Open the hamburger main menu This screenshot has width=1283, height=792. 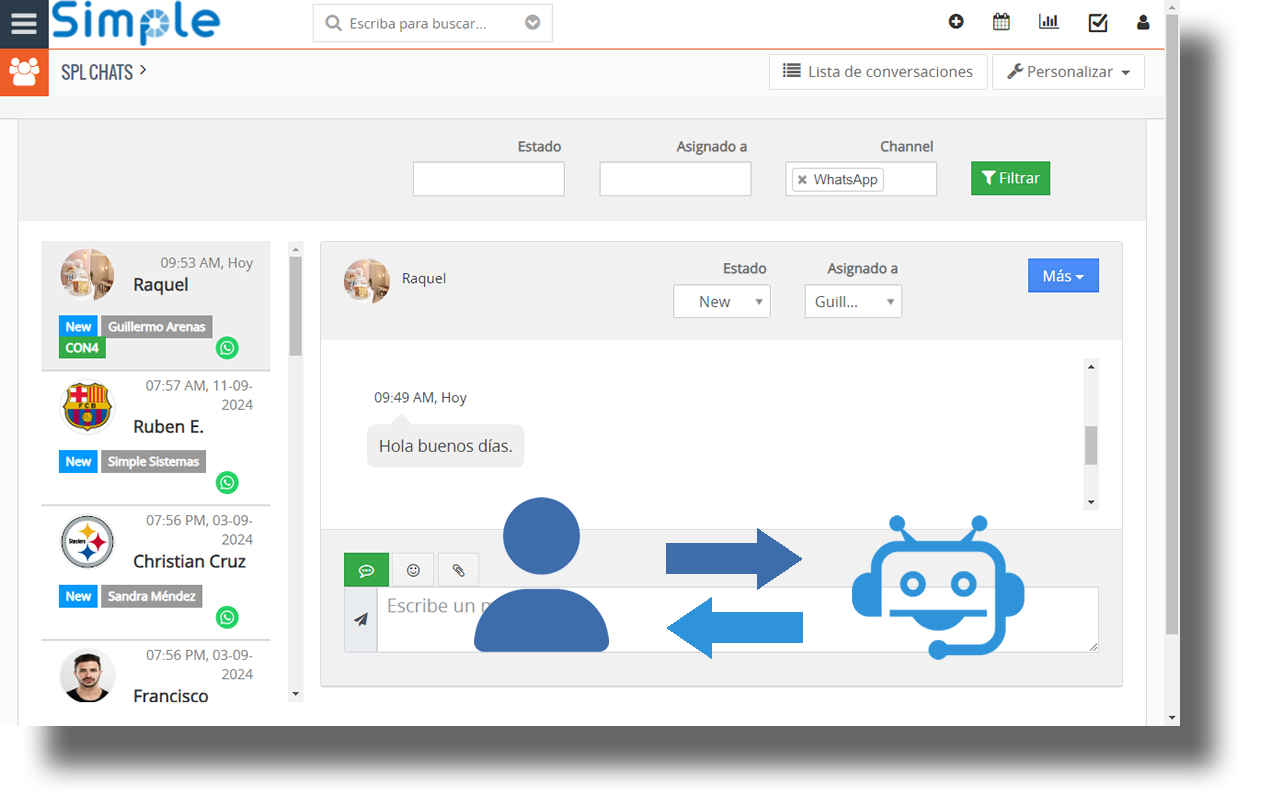point(24,24)
